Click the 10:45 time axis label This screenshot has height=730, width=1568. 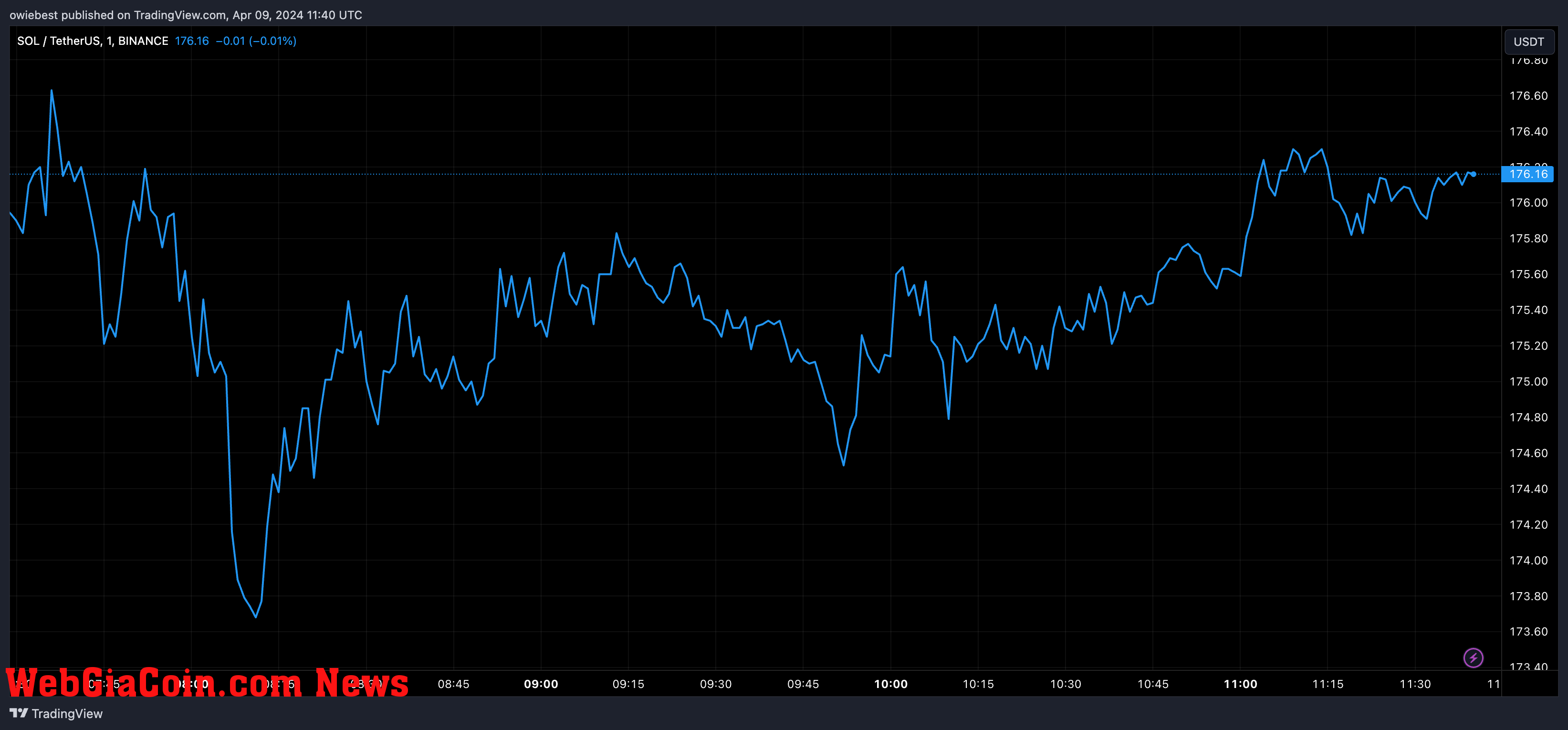coord(1153,684)
